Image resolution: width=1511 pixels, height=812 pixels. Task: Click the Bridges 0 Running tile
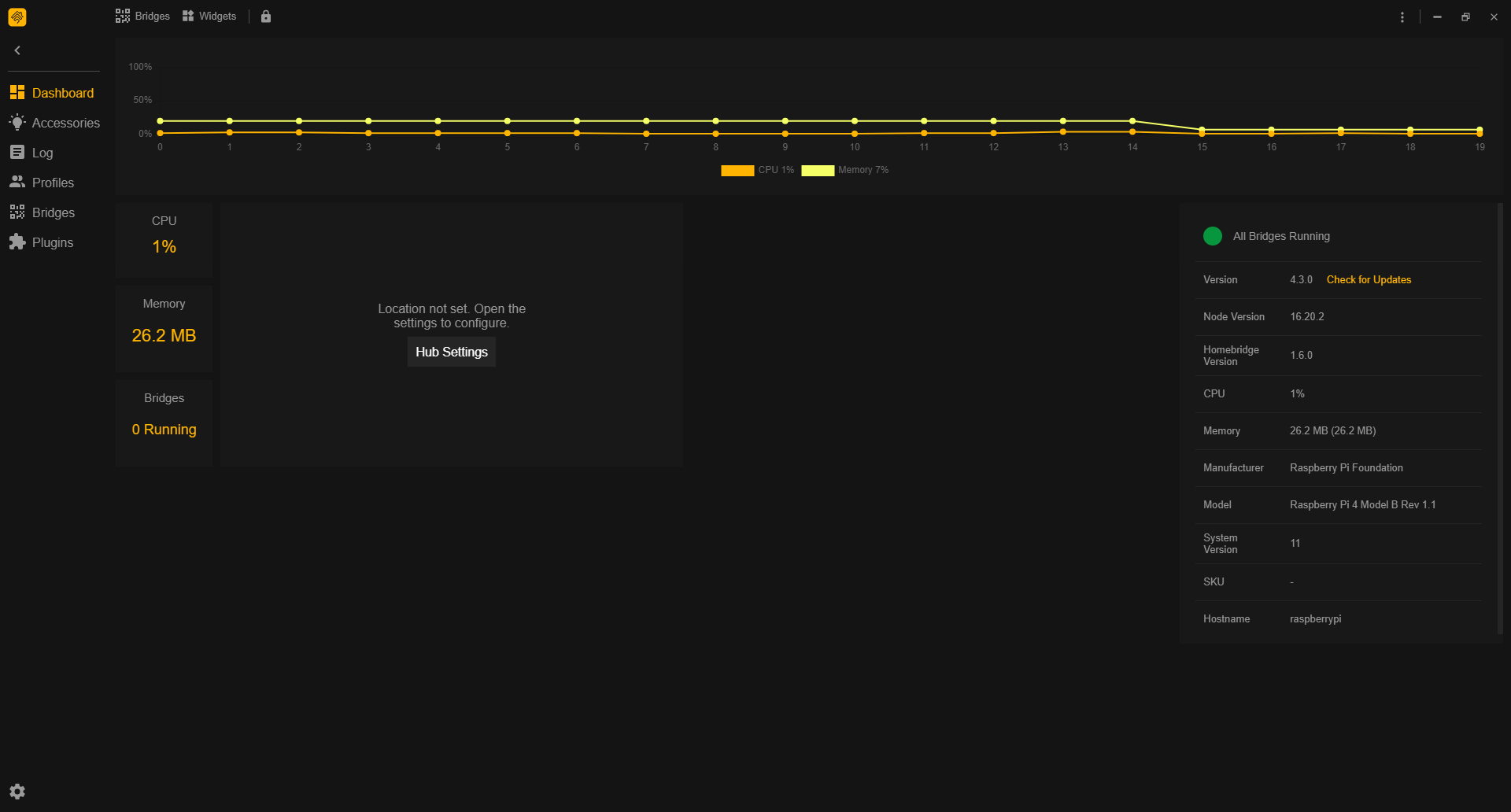(x=164, y=423)
